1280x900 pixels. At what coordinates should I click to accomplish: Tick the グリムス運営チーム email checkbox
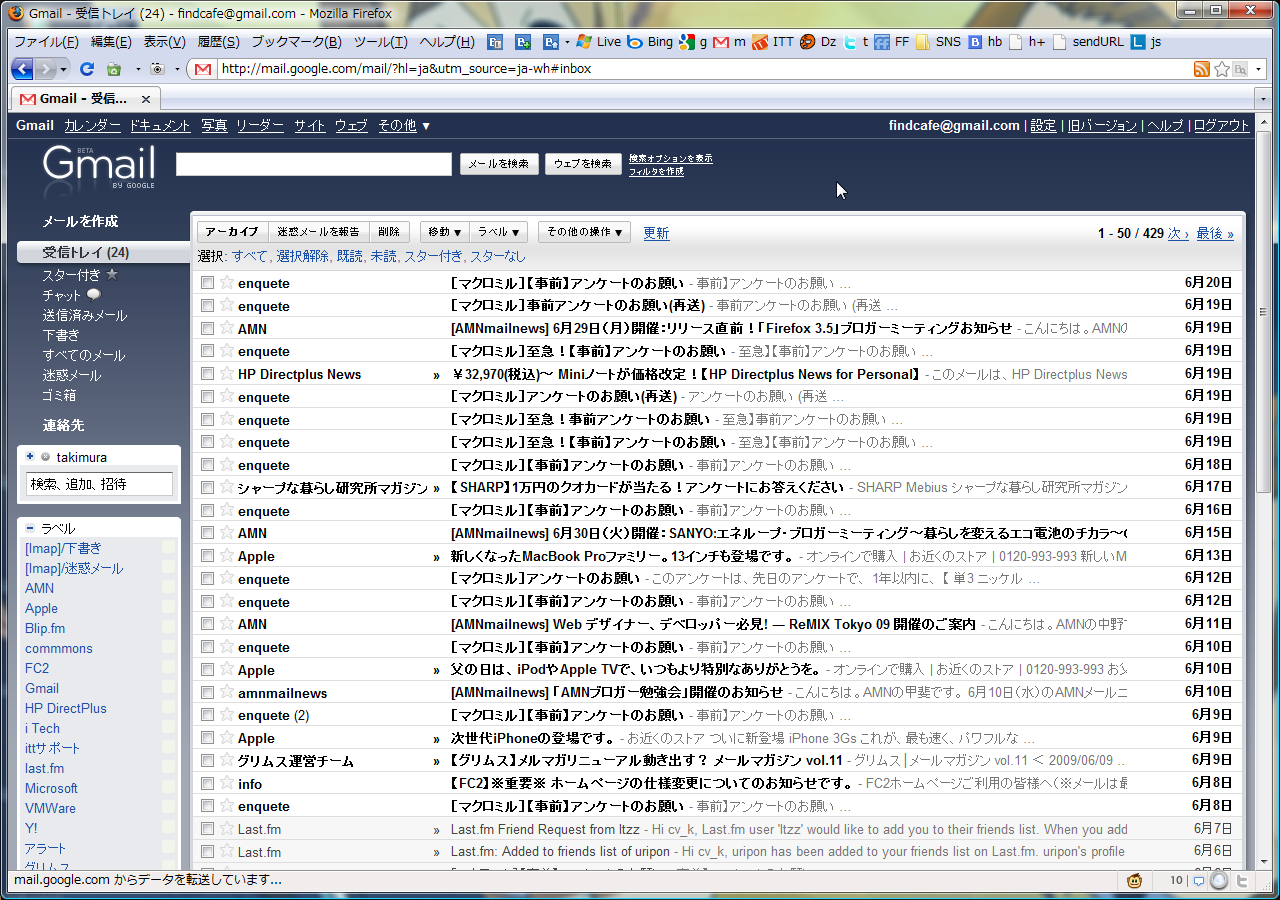pos(208,761)
